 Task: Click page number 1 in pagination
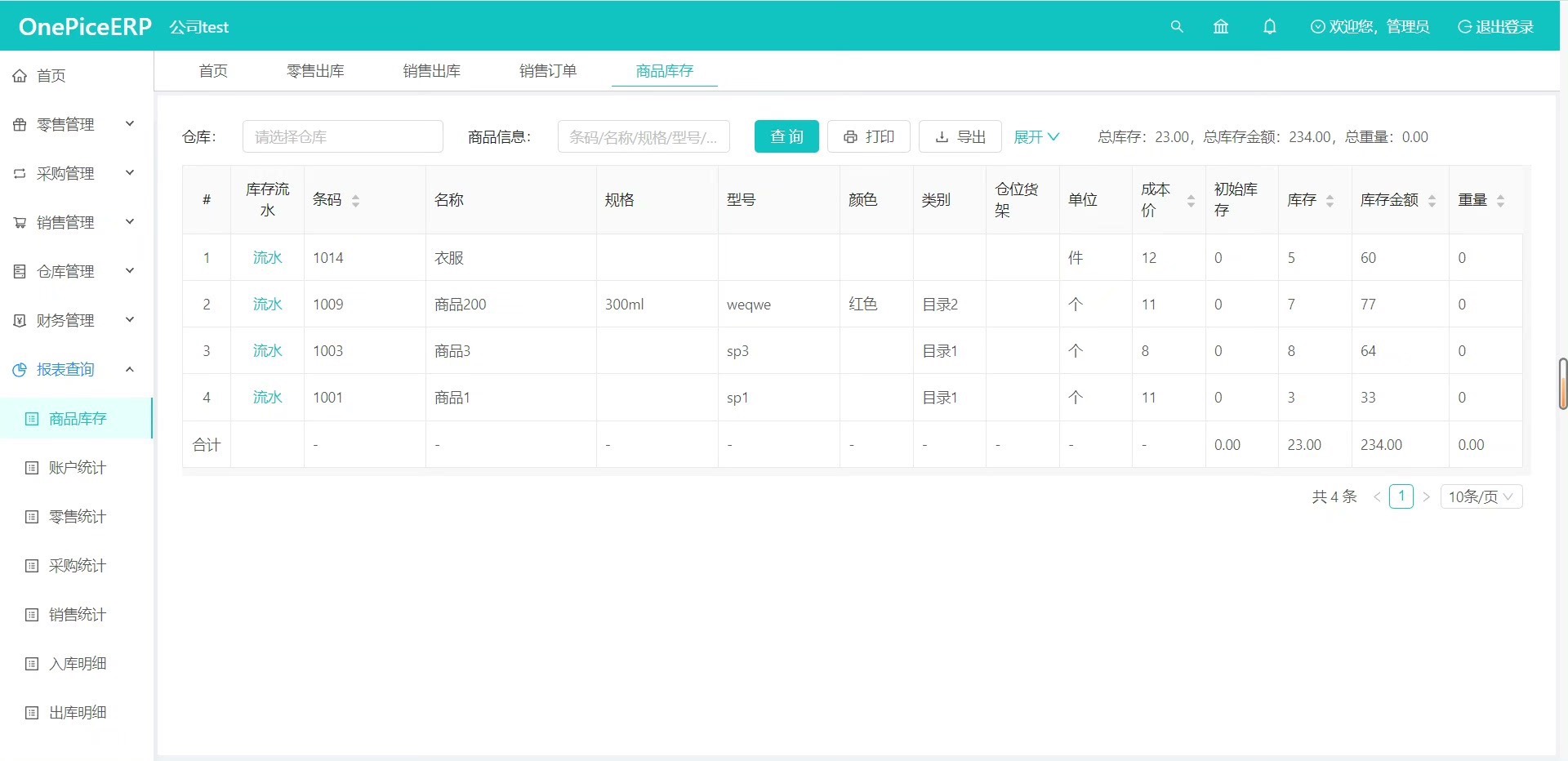1401,496
